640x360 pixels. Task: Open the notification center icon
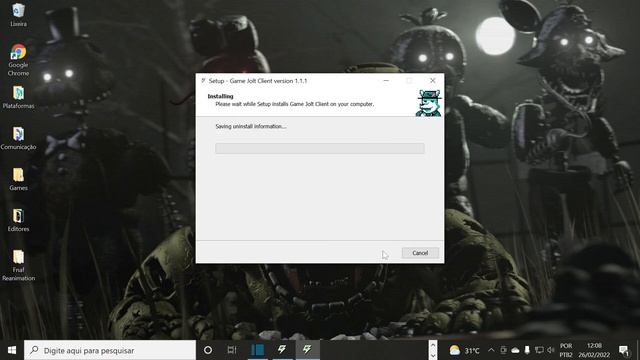pos(624,350)
